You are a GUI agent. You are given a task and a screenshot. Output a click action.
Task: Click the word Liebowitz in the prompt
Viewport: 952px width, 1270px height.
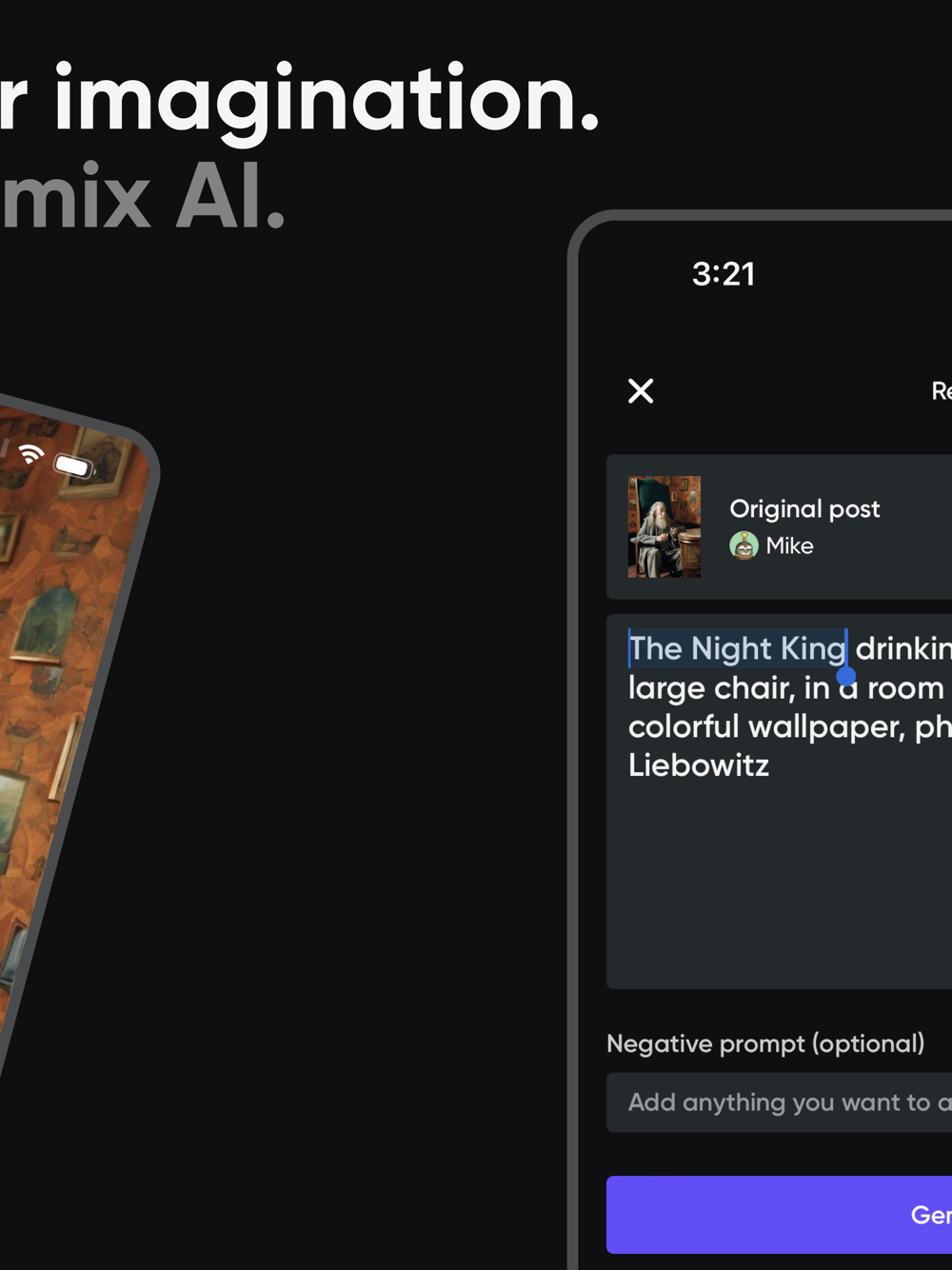click(x=699, y=765)
